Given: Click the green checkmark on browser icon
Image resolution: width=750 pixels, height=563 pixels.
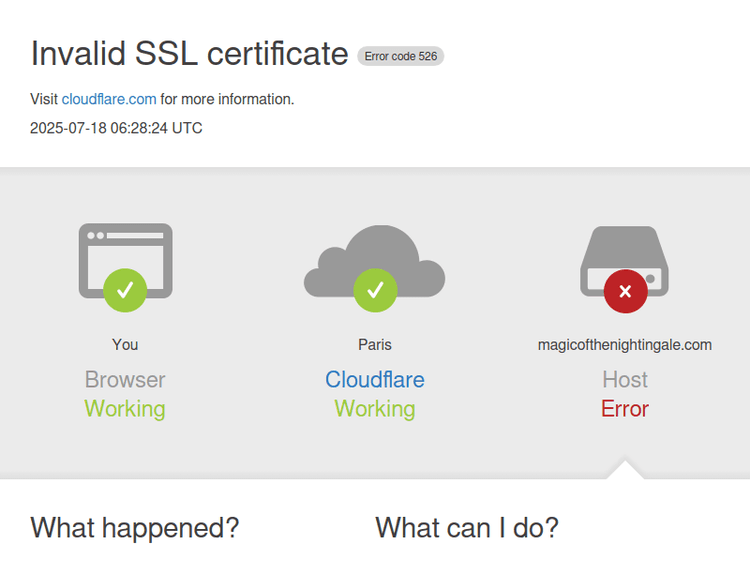Looking at the screenshot, I should pyautogui.click(x=125, y=290).
